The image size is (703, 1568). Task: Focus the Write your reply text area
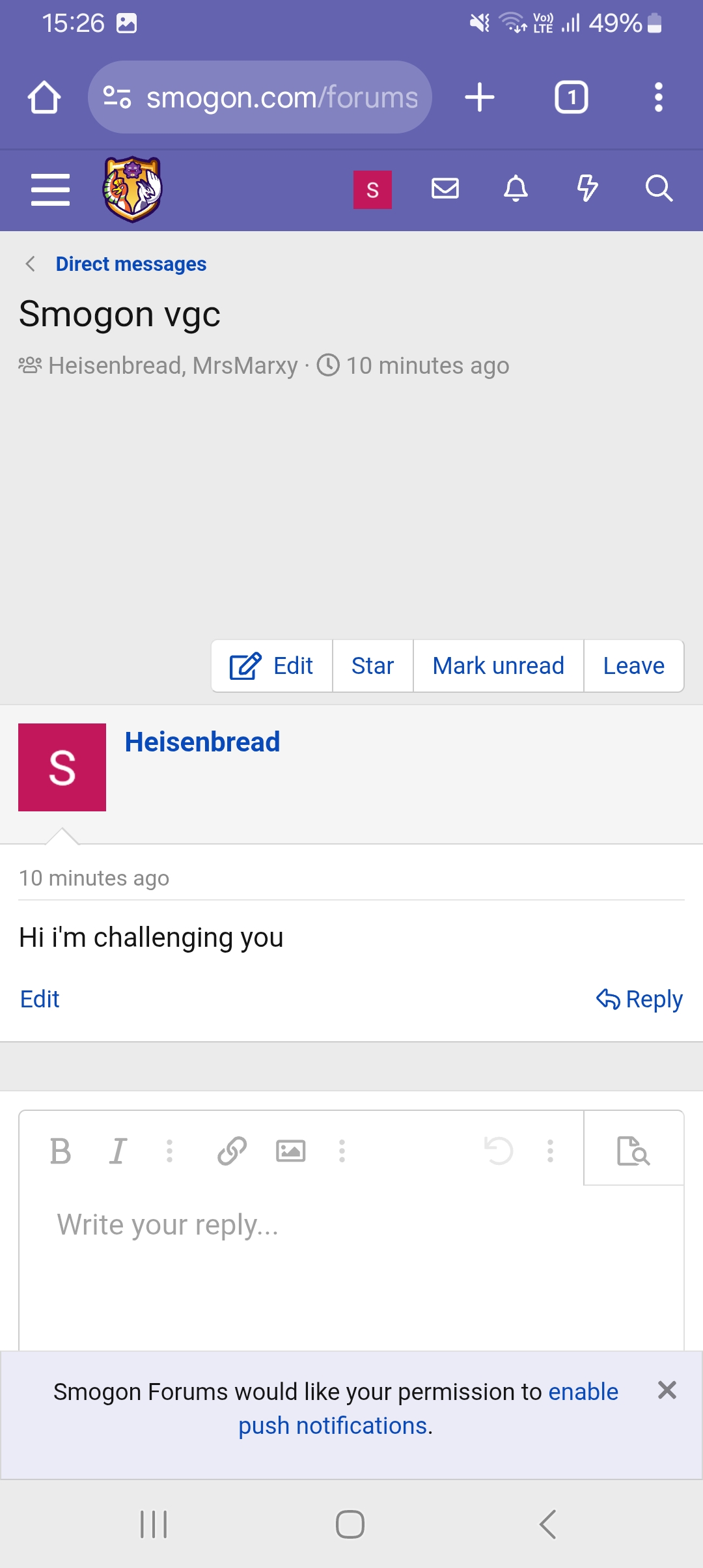pyautogui.click(x=351, y=1267)
